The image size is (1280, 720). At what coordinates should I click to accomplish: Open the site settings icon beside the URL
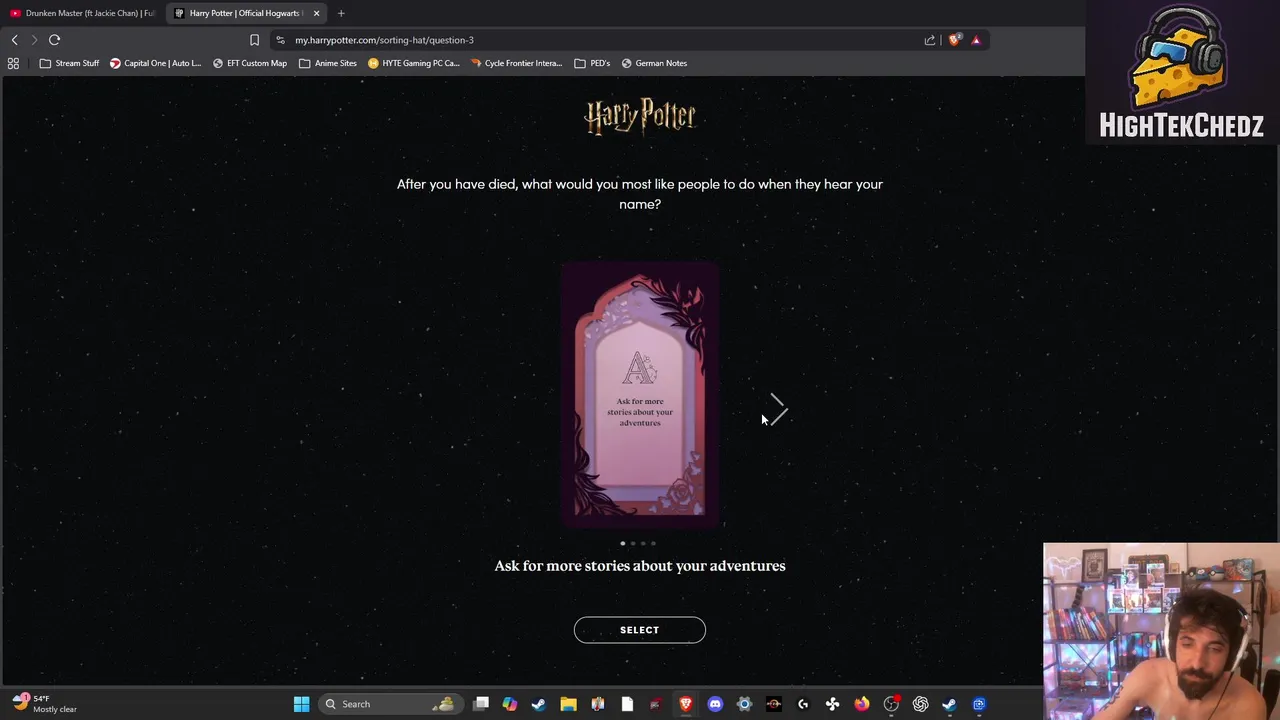pyautogui.click(x=280, y=40)
